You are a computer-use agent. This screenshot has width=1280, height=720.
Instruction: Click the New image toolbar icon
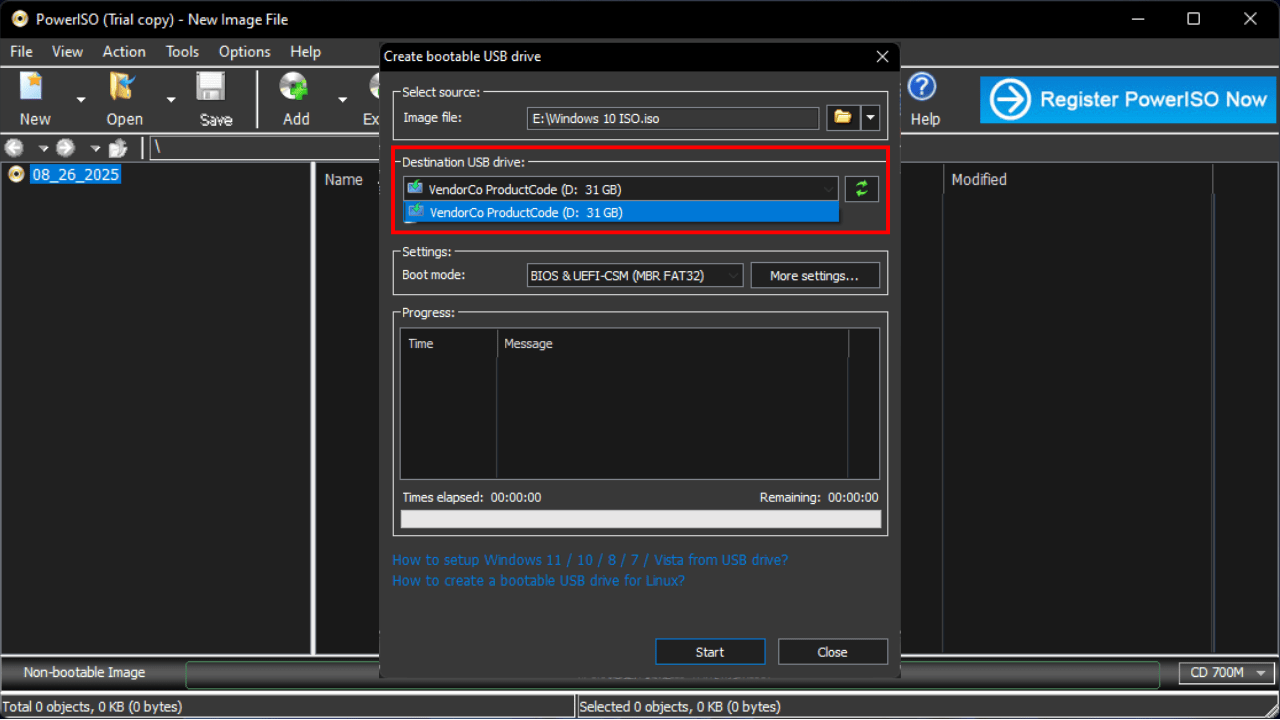pyautogui.click(x=31, y=90)
